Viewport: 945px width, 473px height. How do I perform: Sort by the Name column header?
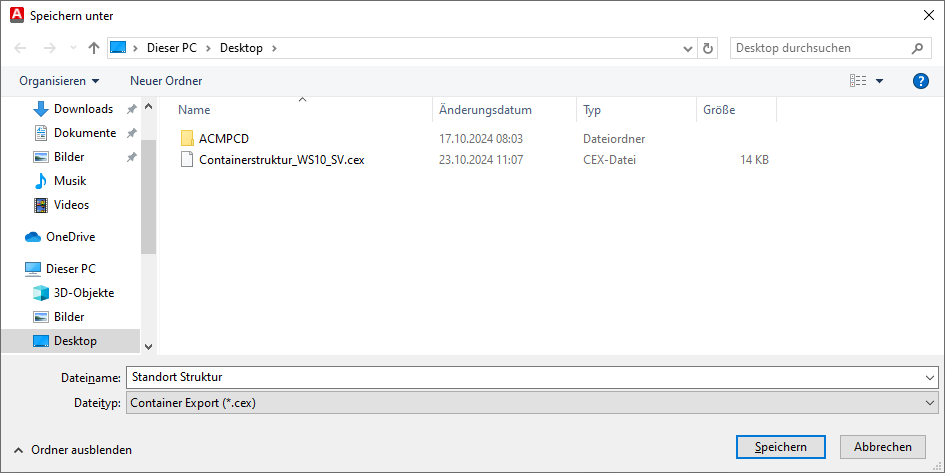point(194,110)
